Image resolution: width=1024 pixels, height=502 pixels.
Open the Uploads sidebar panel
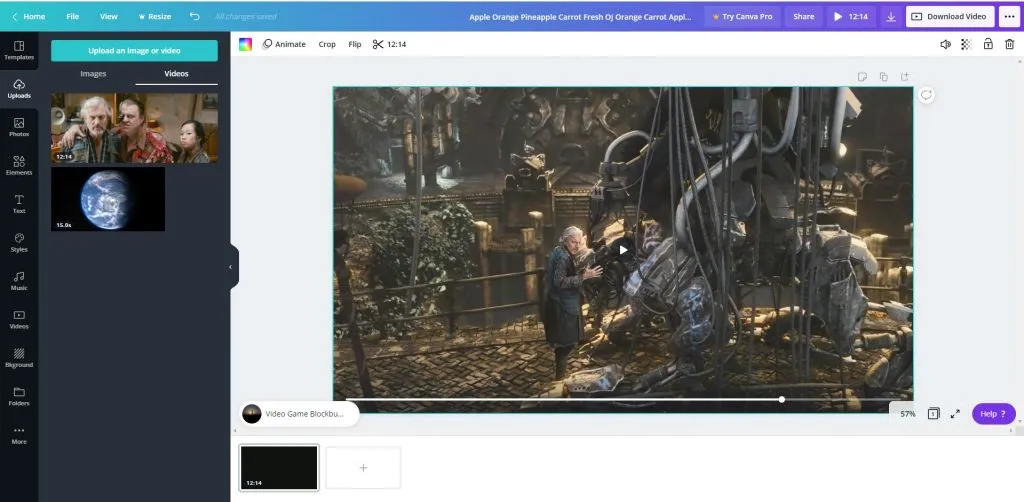19,89
